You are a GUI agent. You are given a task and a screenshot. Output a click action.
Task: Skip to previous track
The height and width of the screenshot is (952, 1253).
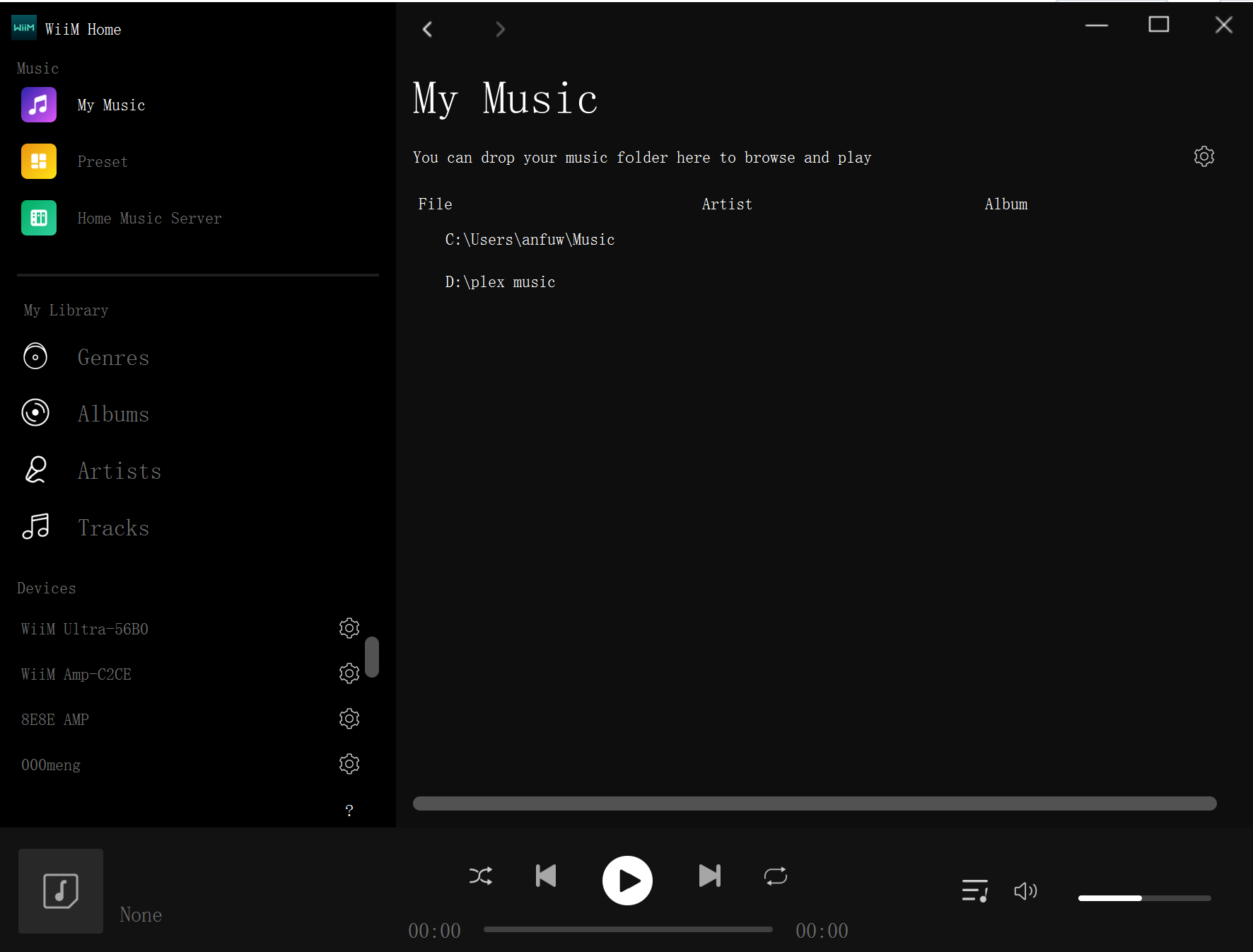(x=546, y=876)
